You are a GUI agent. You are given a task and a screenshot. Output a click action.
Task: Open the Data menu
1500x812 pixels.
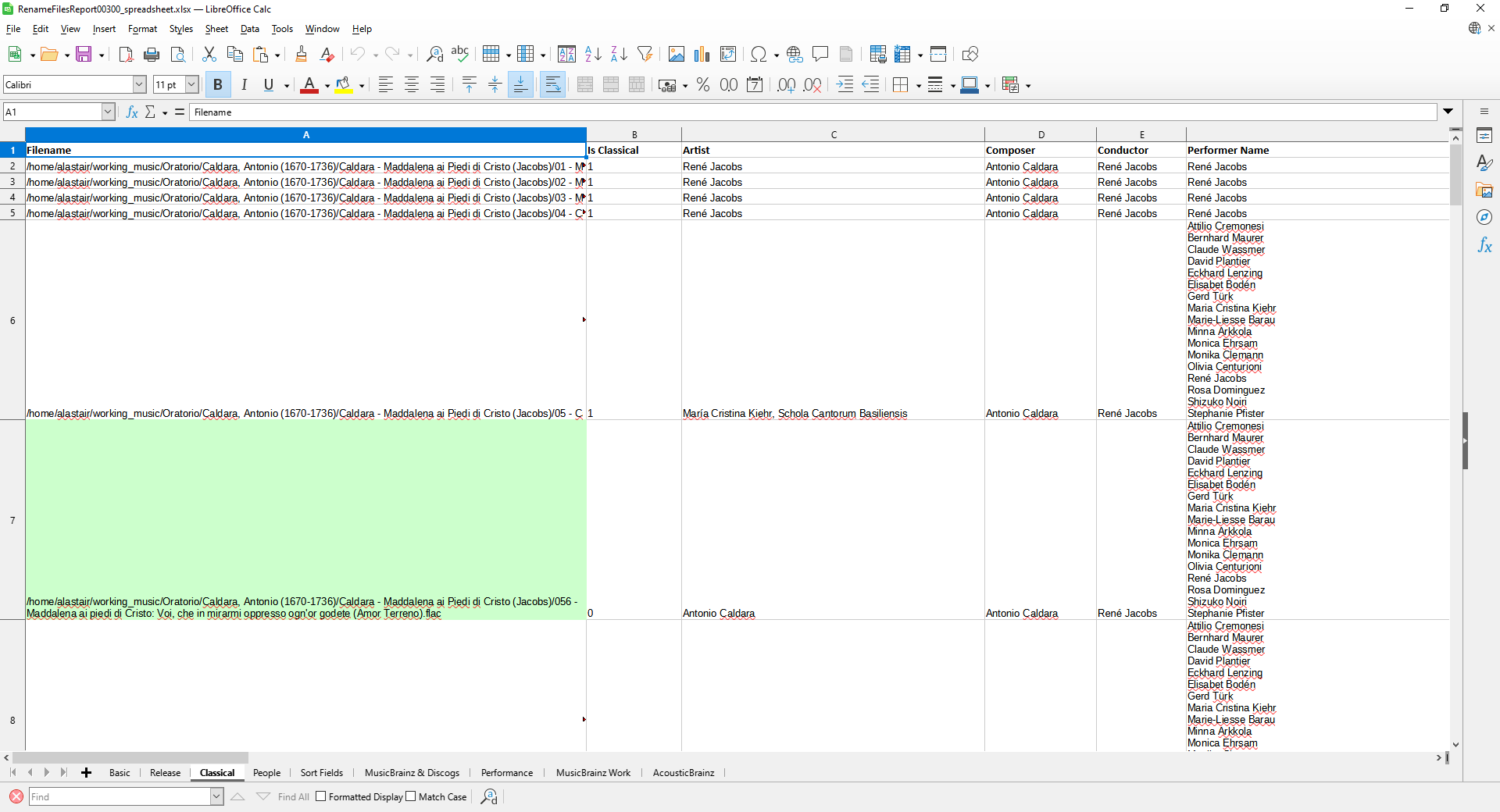(x=249, y=29)
